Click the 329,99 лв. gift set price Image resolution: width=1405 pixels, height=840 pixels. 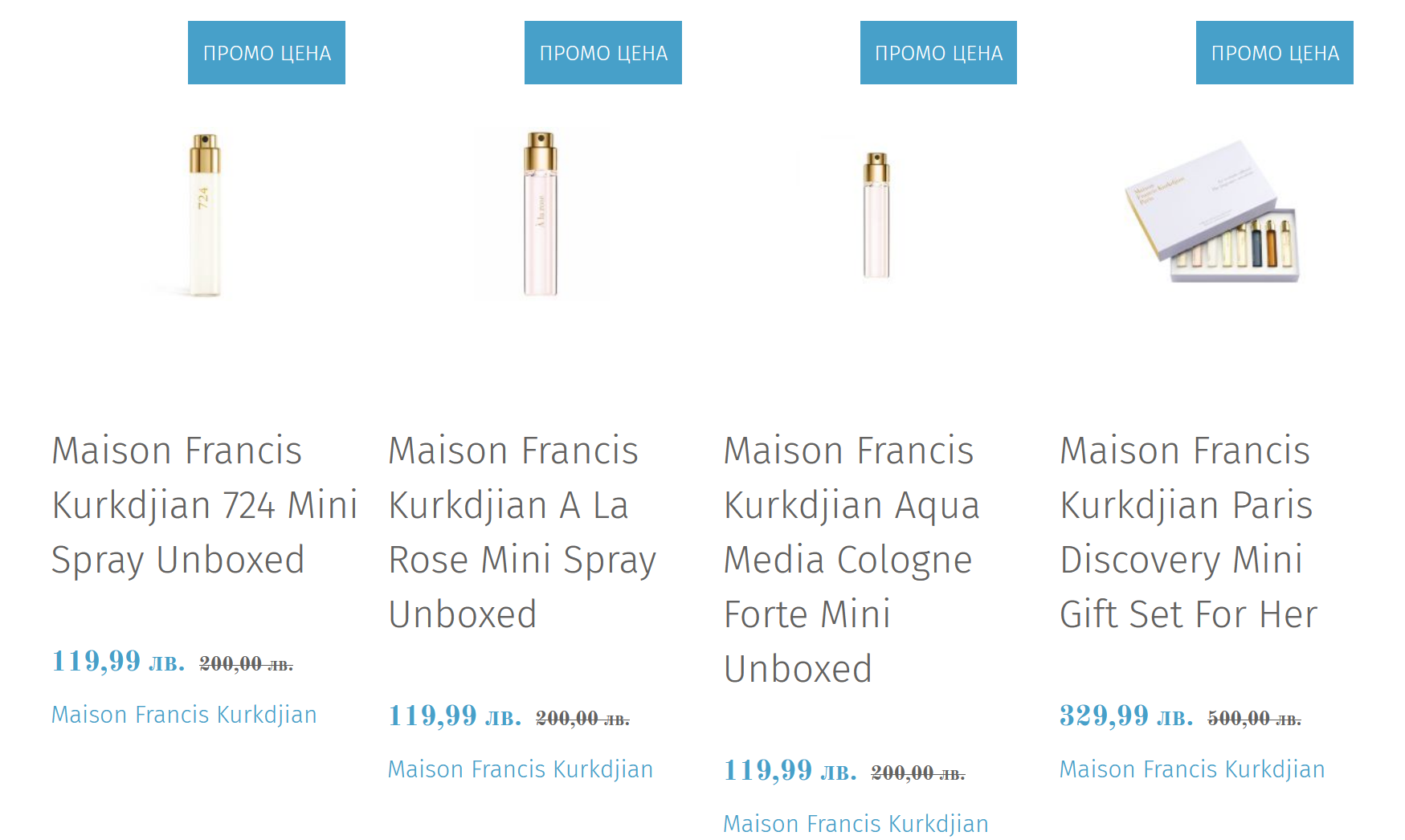[x=1126, y=716]
